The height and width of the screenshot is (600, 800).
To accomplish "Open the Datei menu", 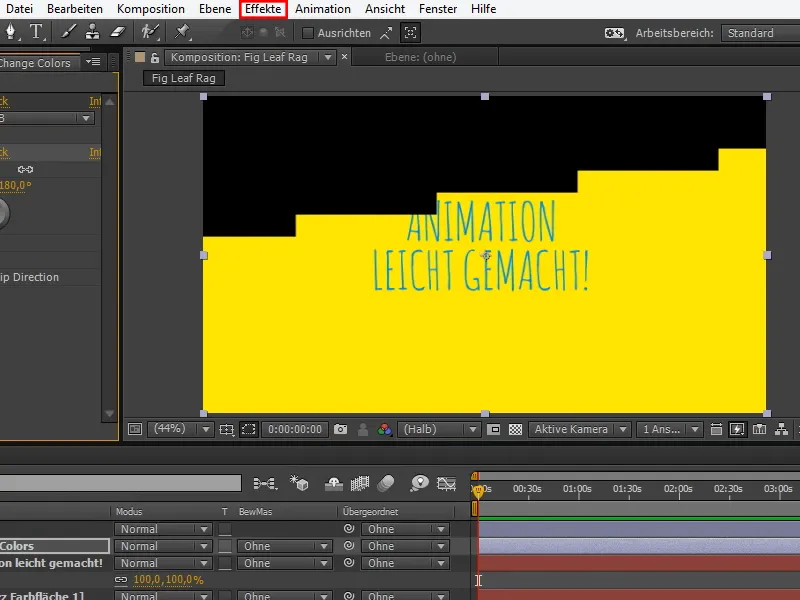I will [19, 9].
